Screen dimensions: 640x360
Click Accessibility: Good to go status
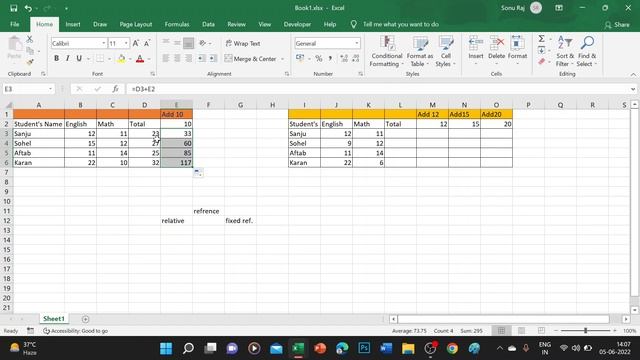pos(76,331)
